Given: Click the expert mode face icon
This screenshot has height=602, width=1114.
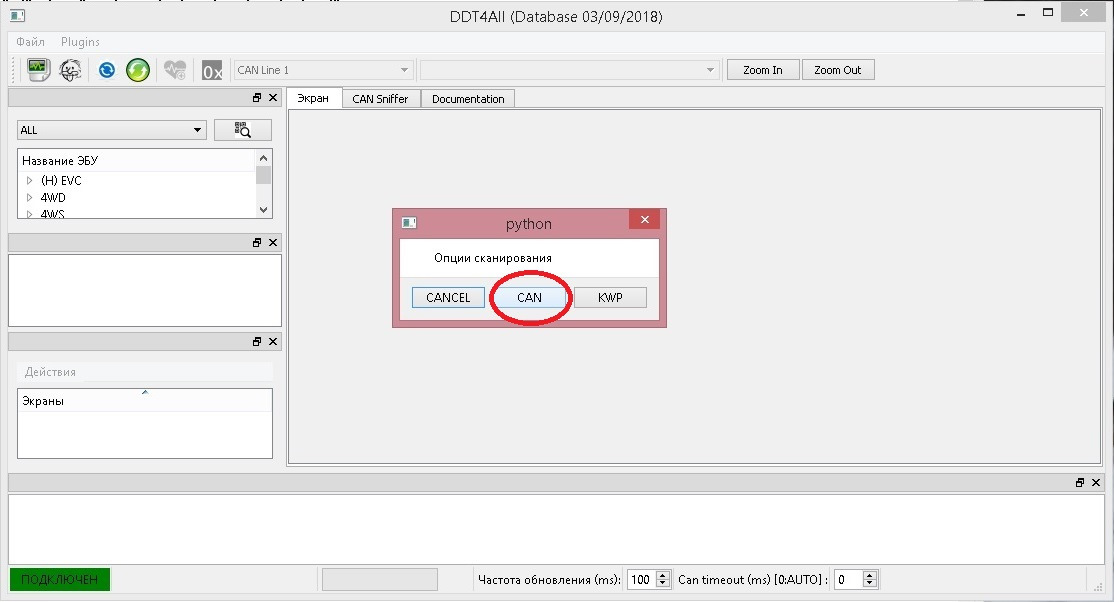Looking at the screenshot, I should 70,70.
